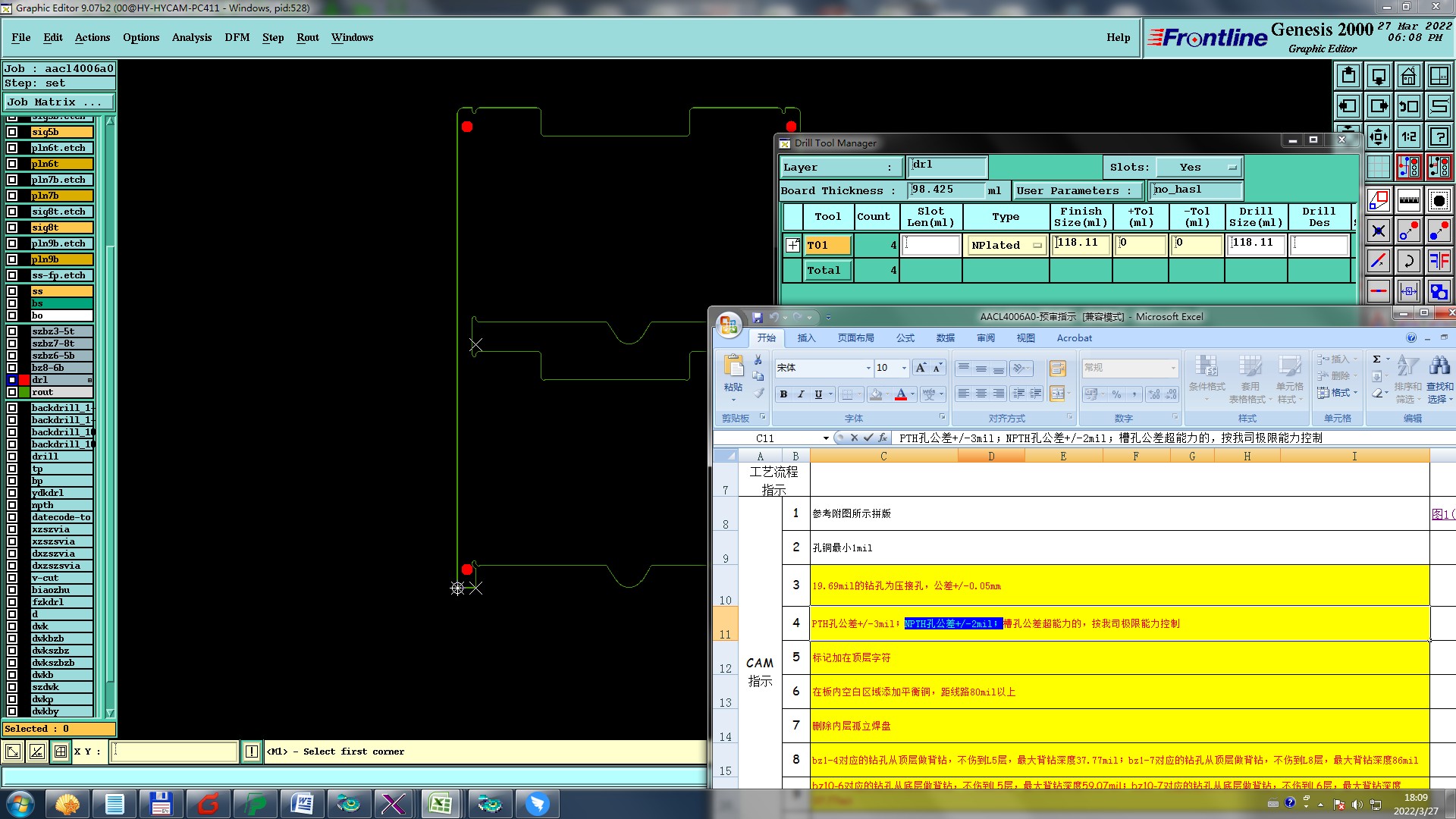1456x819 pixels.
Task: Toggle checkbox for sig5b layer
Action: pyautogui.click(x=12, y=132)
